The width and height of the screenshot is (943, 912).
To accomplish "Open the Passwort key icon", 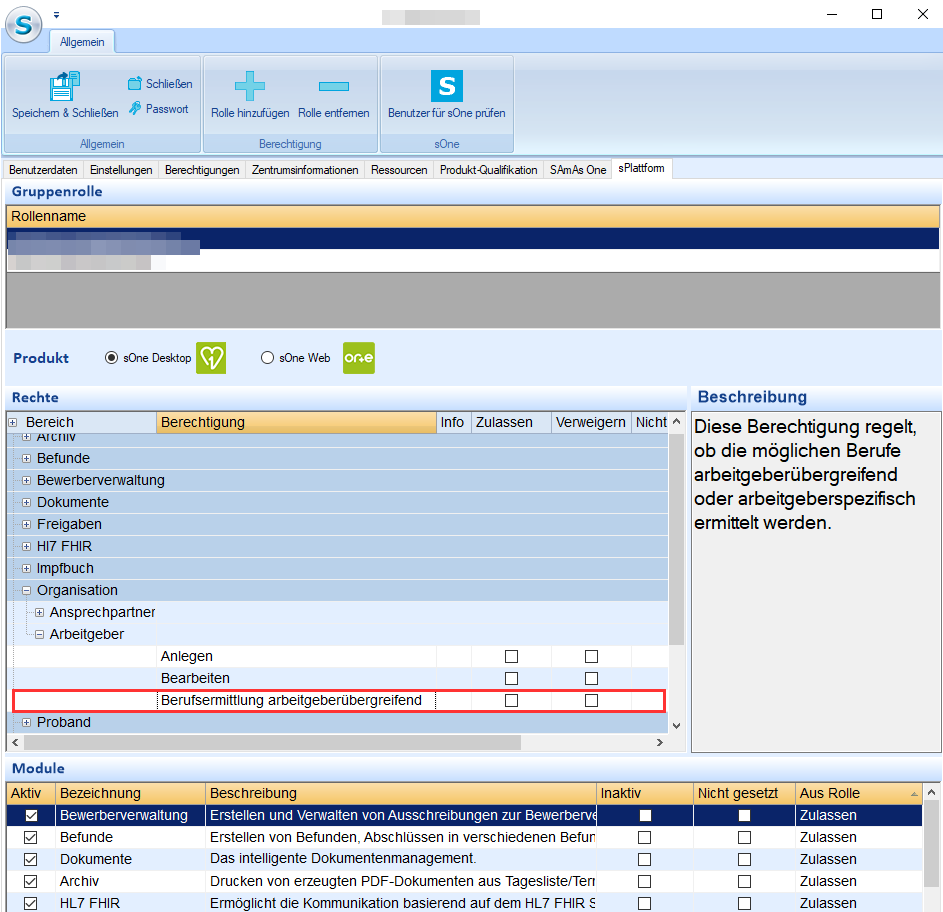I will pos(135,108).
